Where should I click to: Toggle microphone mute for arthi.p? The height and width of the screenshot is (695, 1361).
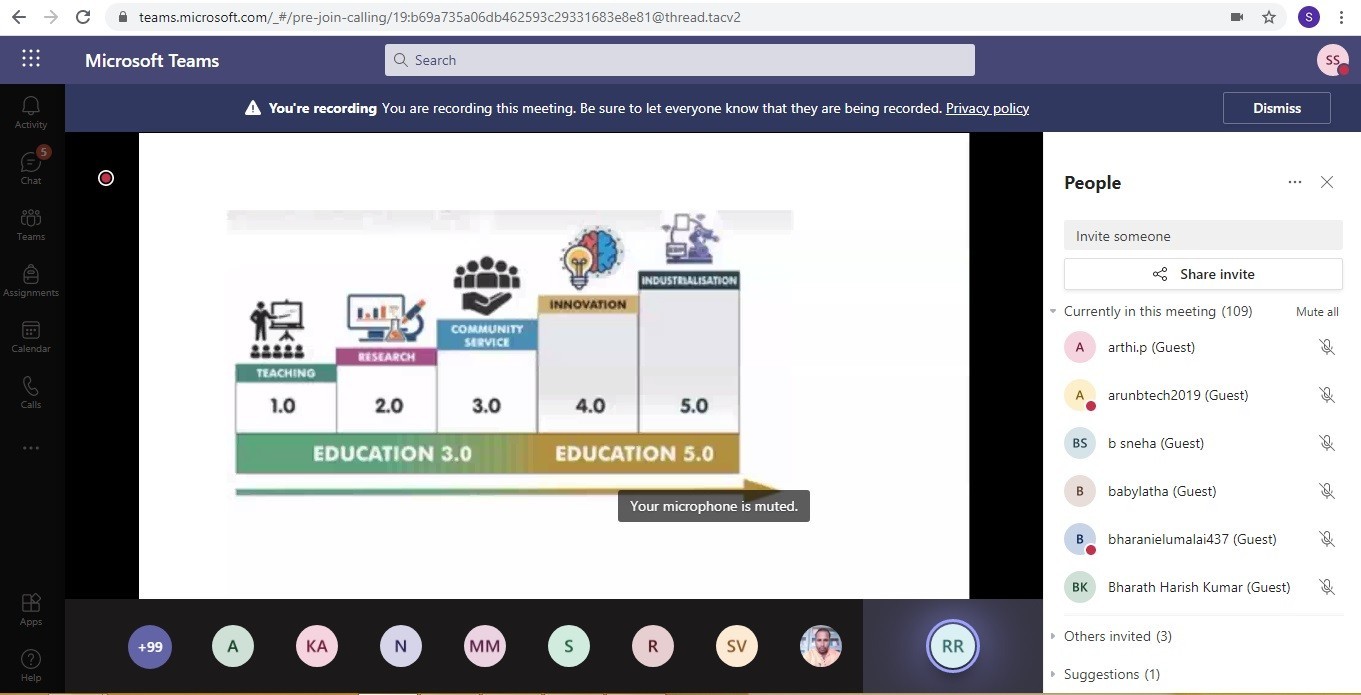pos(1326,347)
